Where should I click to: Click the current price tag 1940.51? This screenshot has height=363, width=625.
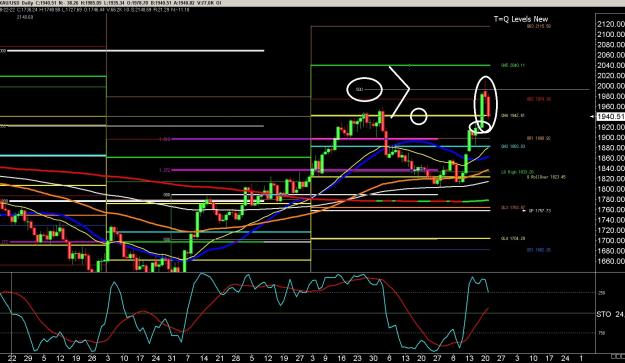611,116
